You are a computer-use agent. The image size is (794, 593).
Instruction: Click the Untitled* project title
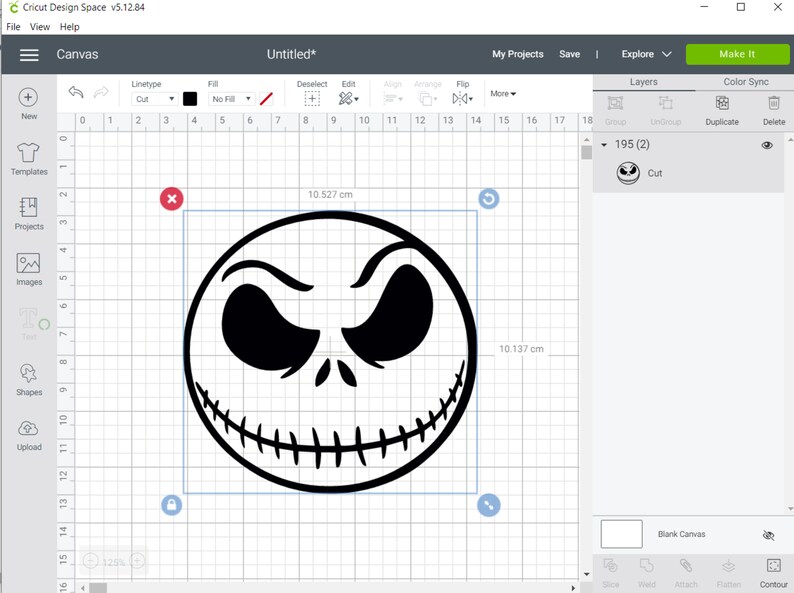click(x=291, y=54)
